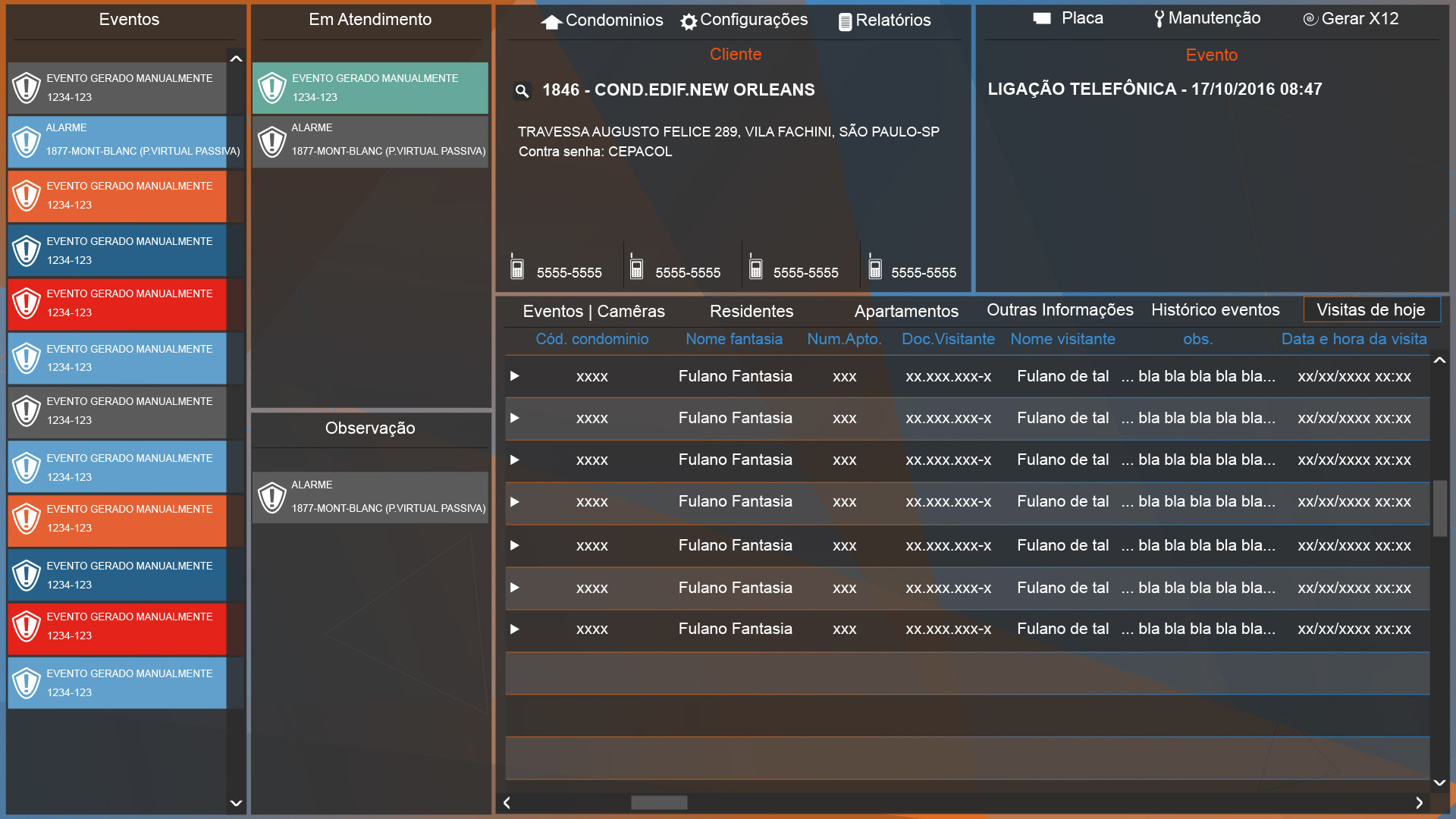The height and width of the screenshot is (819, 1456).
Task: Click the Gerar X12 spiral icon
Action: (1310, 19)
